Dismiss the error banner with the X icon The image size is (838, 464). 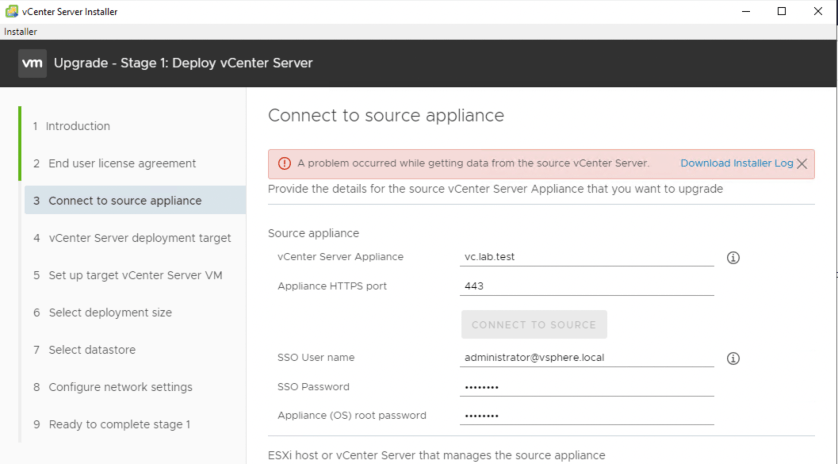[x=802, y=164]
